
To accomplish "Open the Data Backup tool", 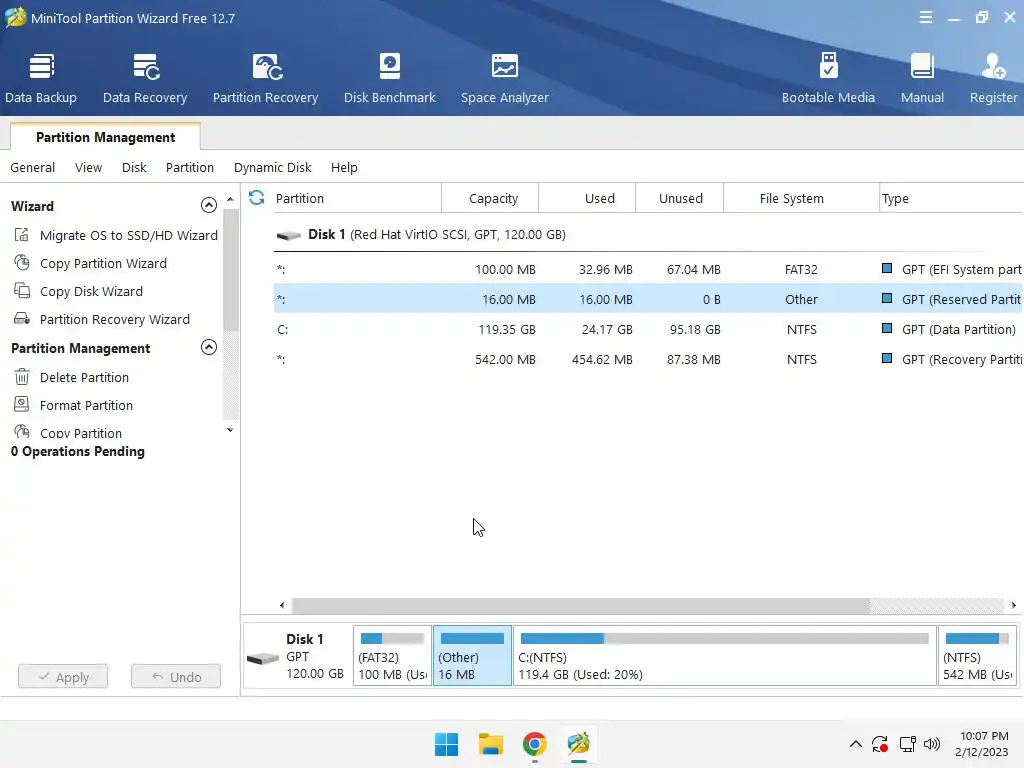I will [x=40, y=78].
